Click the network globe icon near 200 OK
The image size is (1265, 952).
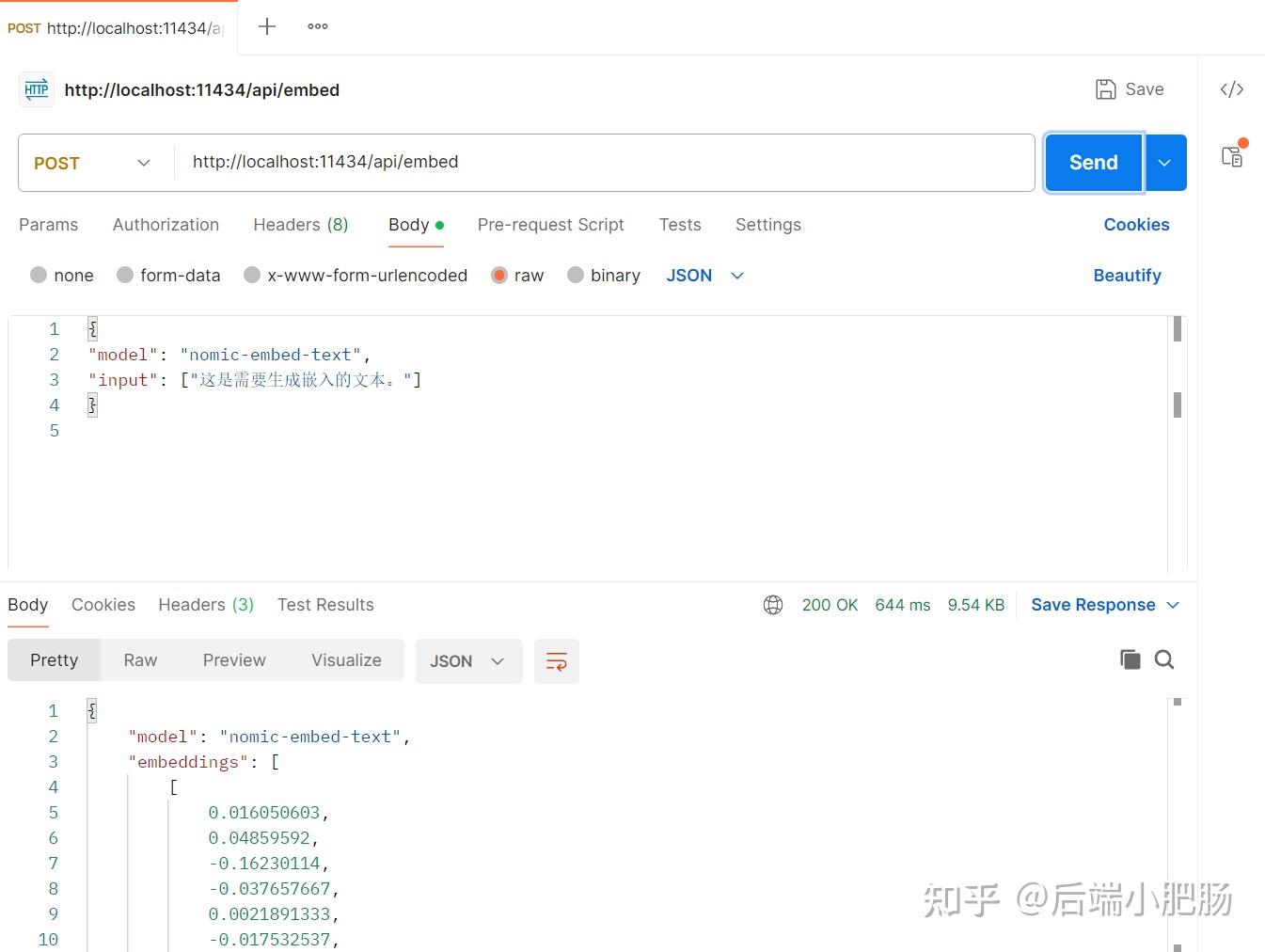pyautogui.click(x=772, y=605)
